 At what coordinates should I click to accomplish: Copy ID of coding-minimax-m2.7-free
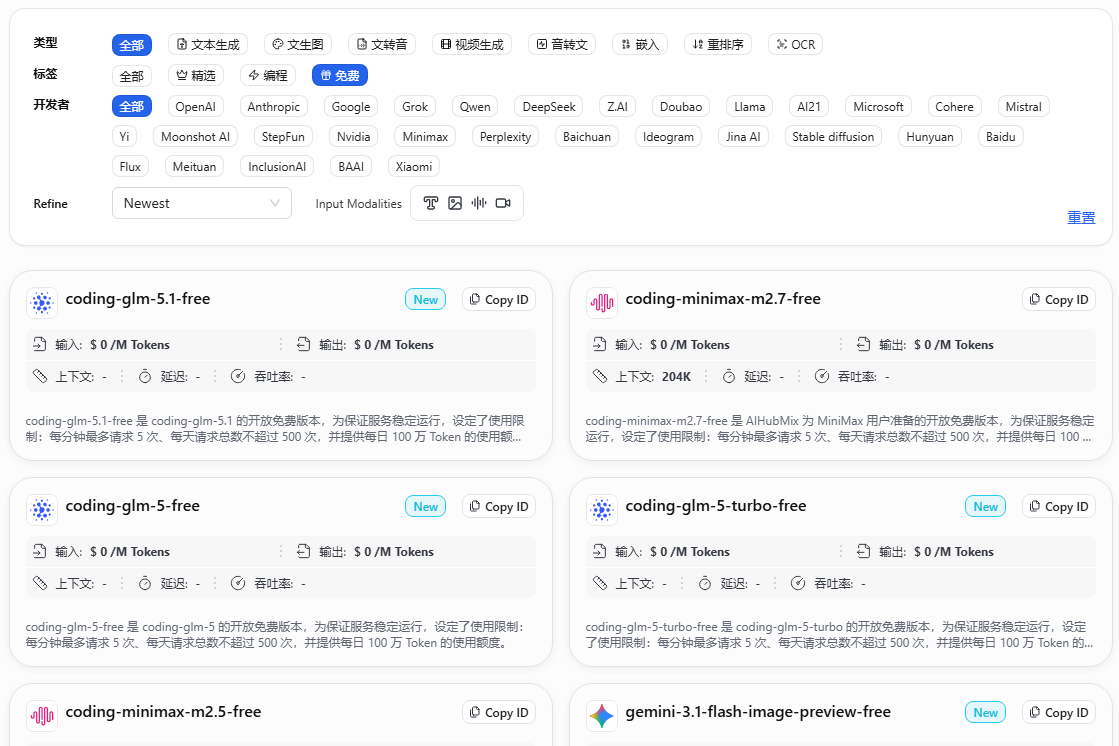point(1059,300)
